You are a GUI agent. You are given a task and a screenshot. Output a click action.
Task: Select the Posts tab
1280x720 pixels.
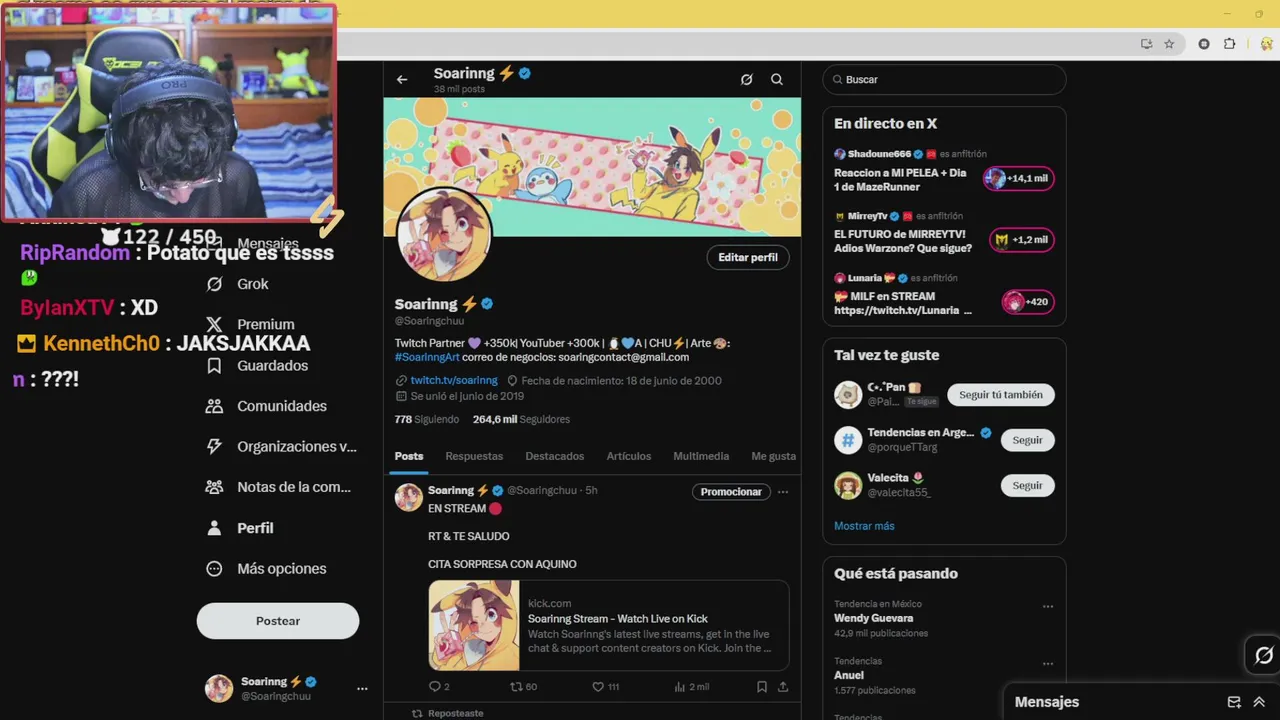409,456
